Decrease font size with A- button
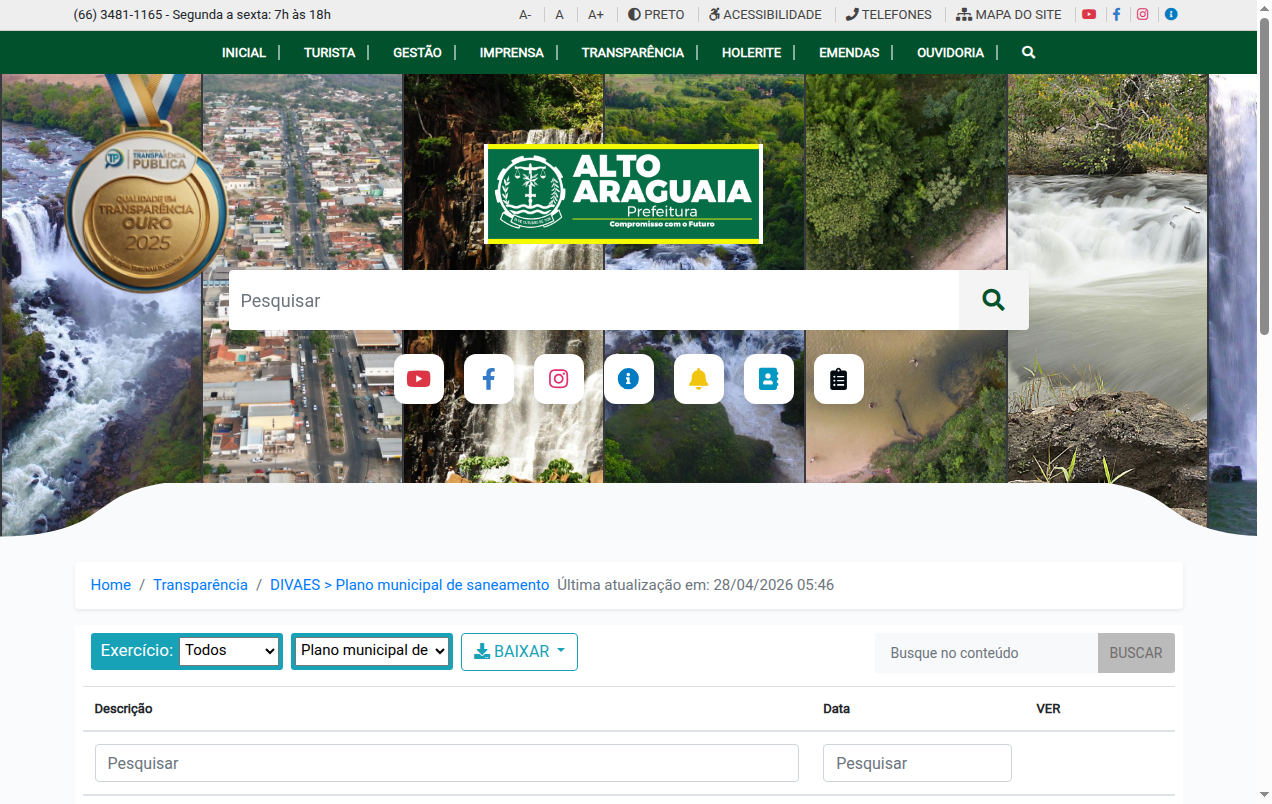The image size is (1272, 804). (x=525, y=15)
